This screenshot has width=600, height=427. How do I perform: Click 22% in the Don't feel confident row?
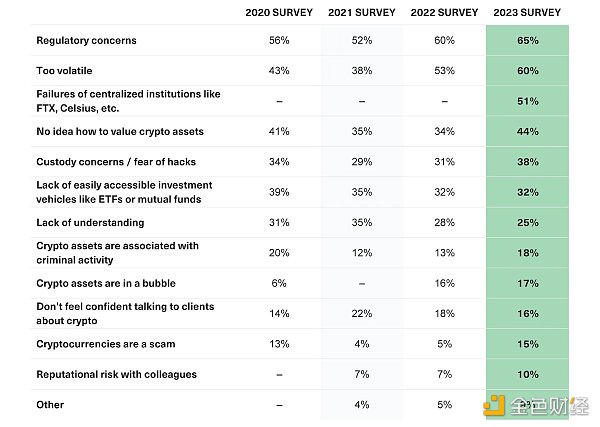(361, 313)
